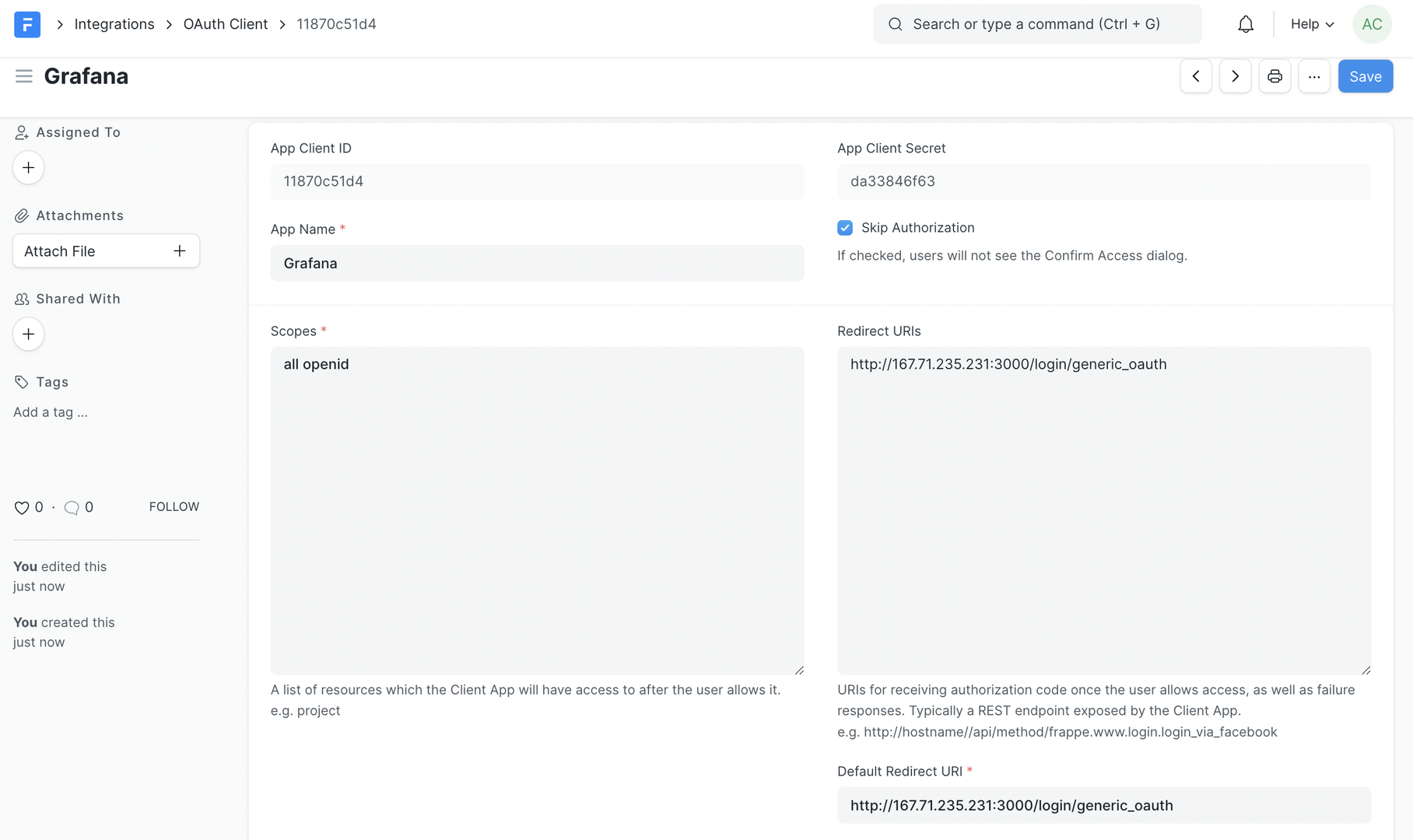
Task: Click the Frappe logo icon
Action: pos(26,24)
